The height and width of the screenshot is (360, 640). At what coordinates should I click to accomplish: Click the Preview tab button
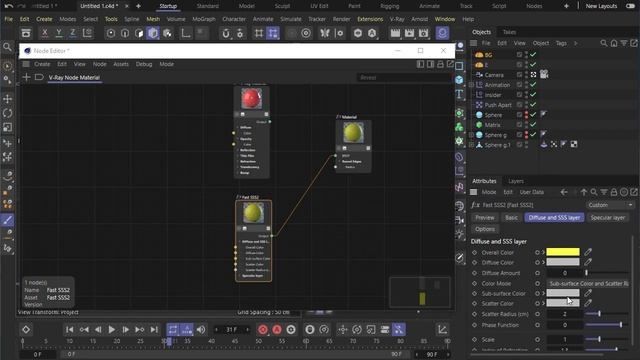[x=484, y=218]
